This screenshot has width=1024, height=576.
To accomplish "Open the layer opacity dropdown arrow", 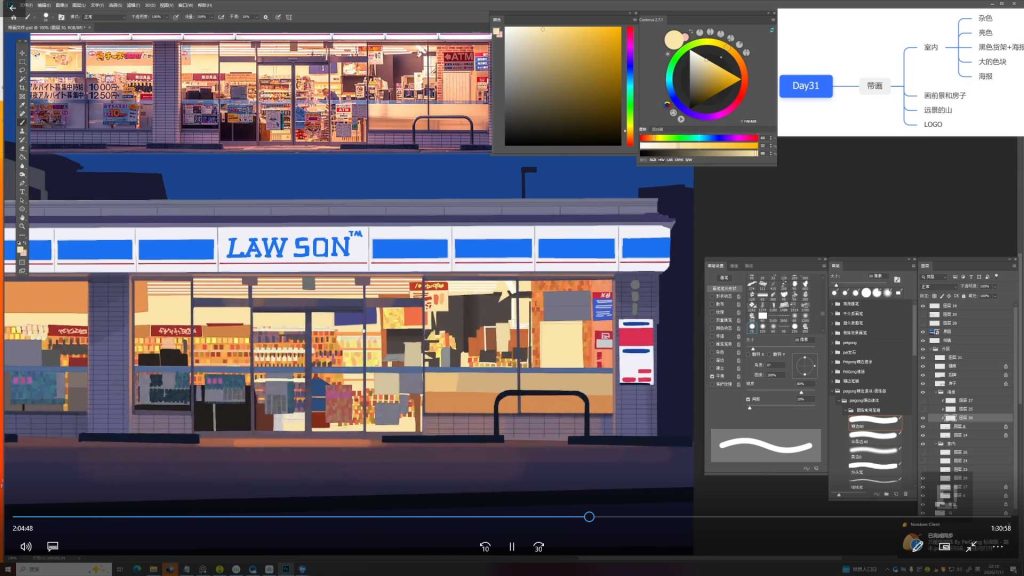I will pos(995,286).
